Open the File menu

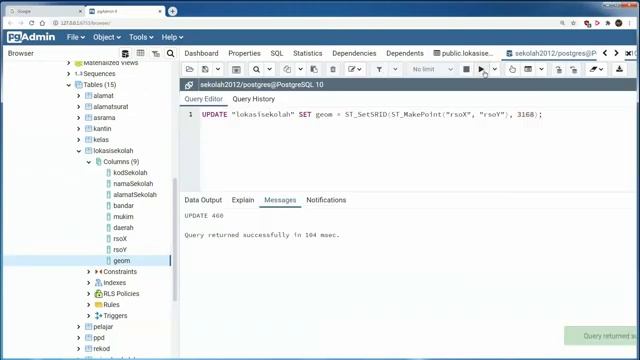pyautogui.click(x=76, y=37)
